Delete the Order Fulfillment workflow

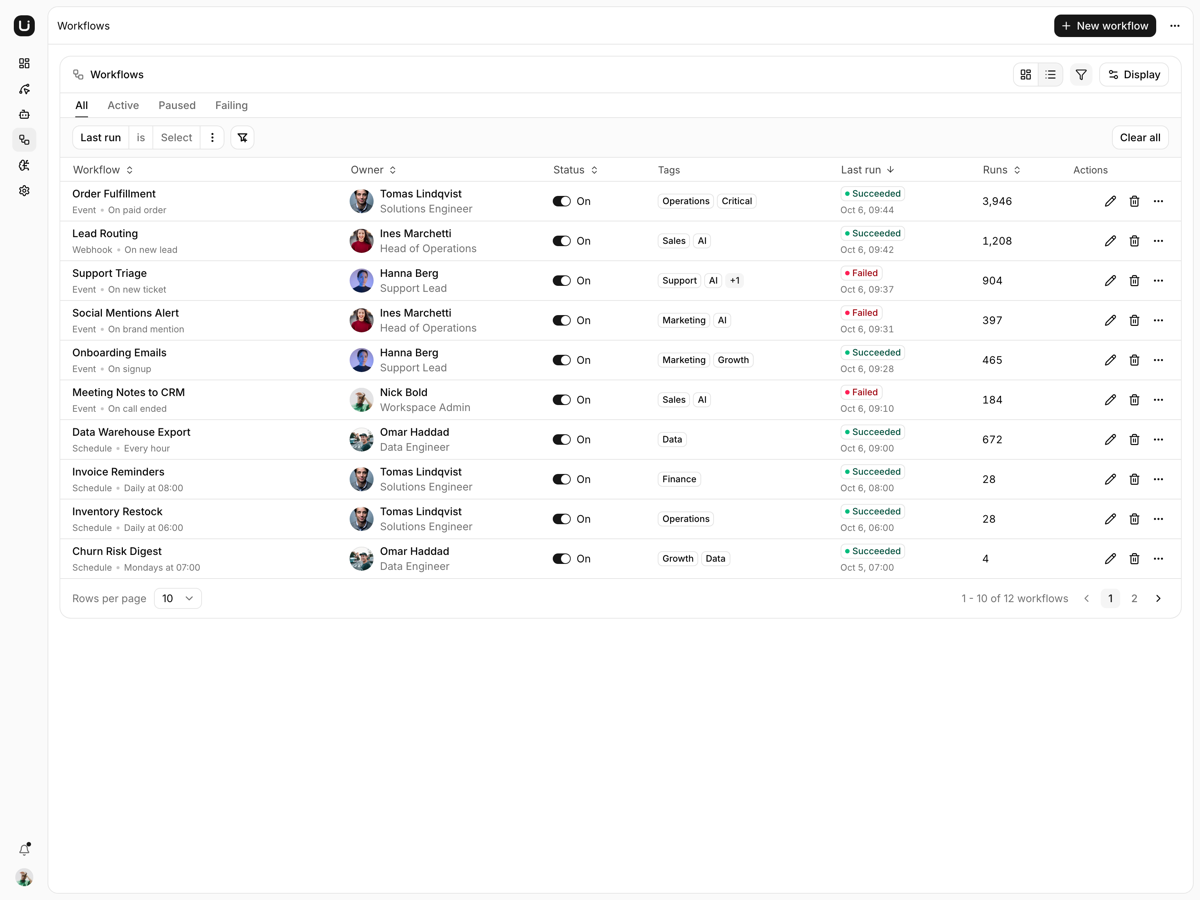(1134, 201)
